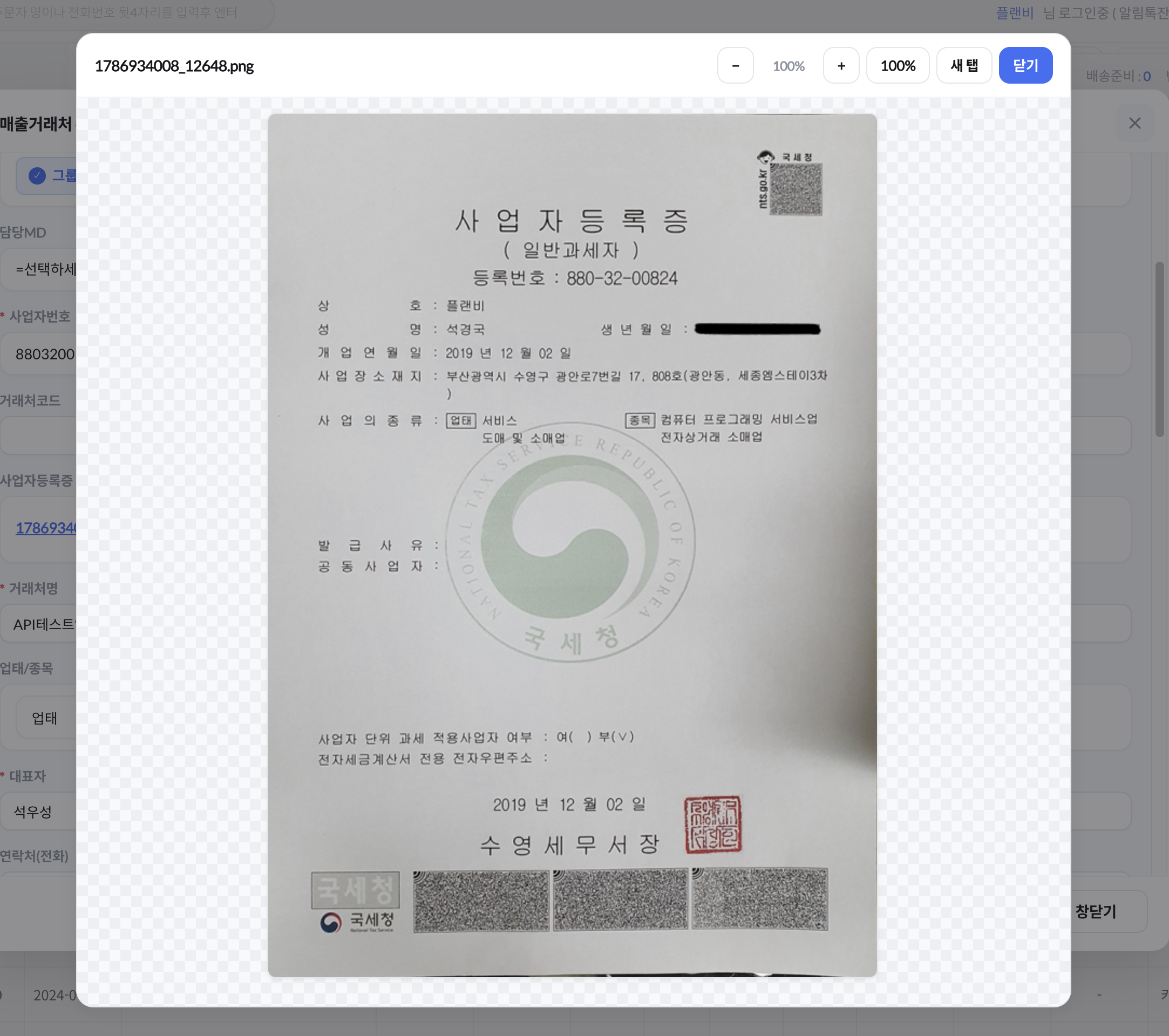
Task: Click the empty 거래처코드 input field
Action: pos(38,435)
